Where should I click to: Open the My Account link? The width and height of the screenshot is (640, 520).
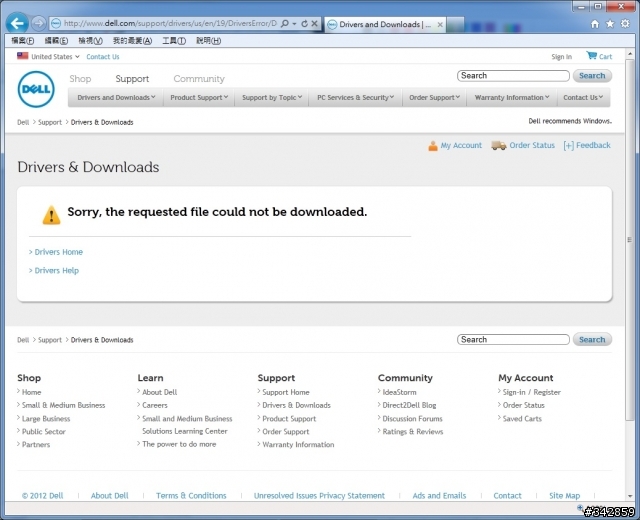click(461, 145)
